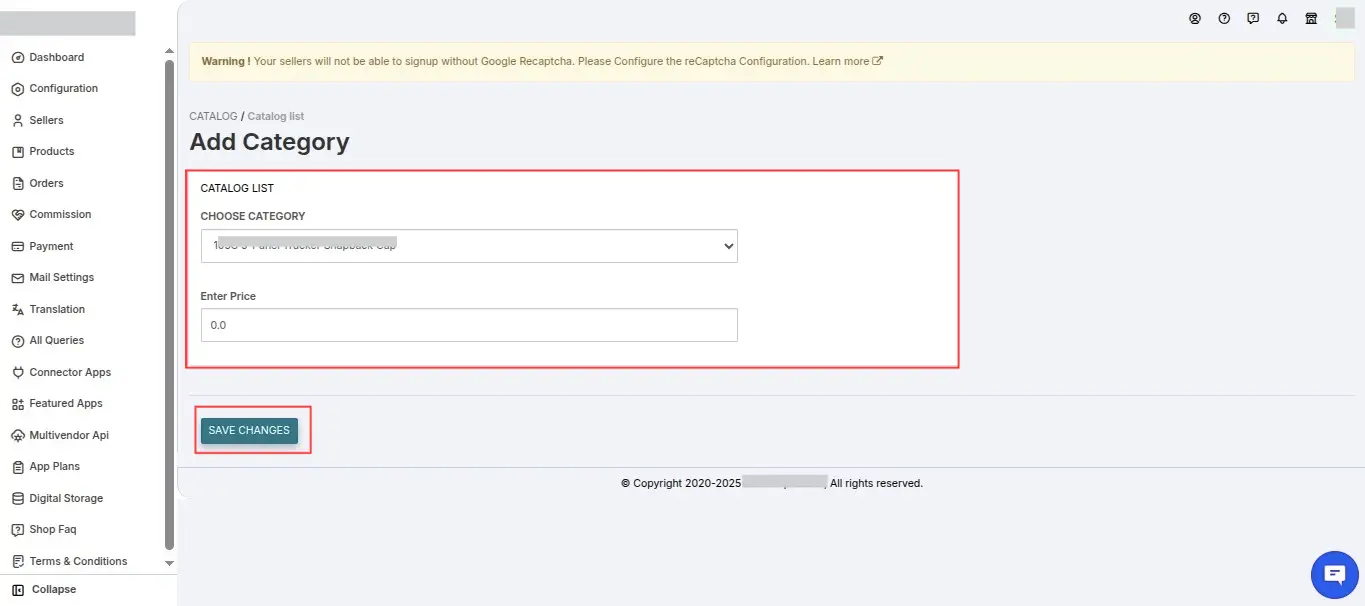Click the SAVE CHANGES button
The height and width of the screenshot is (606, 1365).
tap(249, 431)
